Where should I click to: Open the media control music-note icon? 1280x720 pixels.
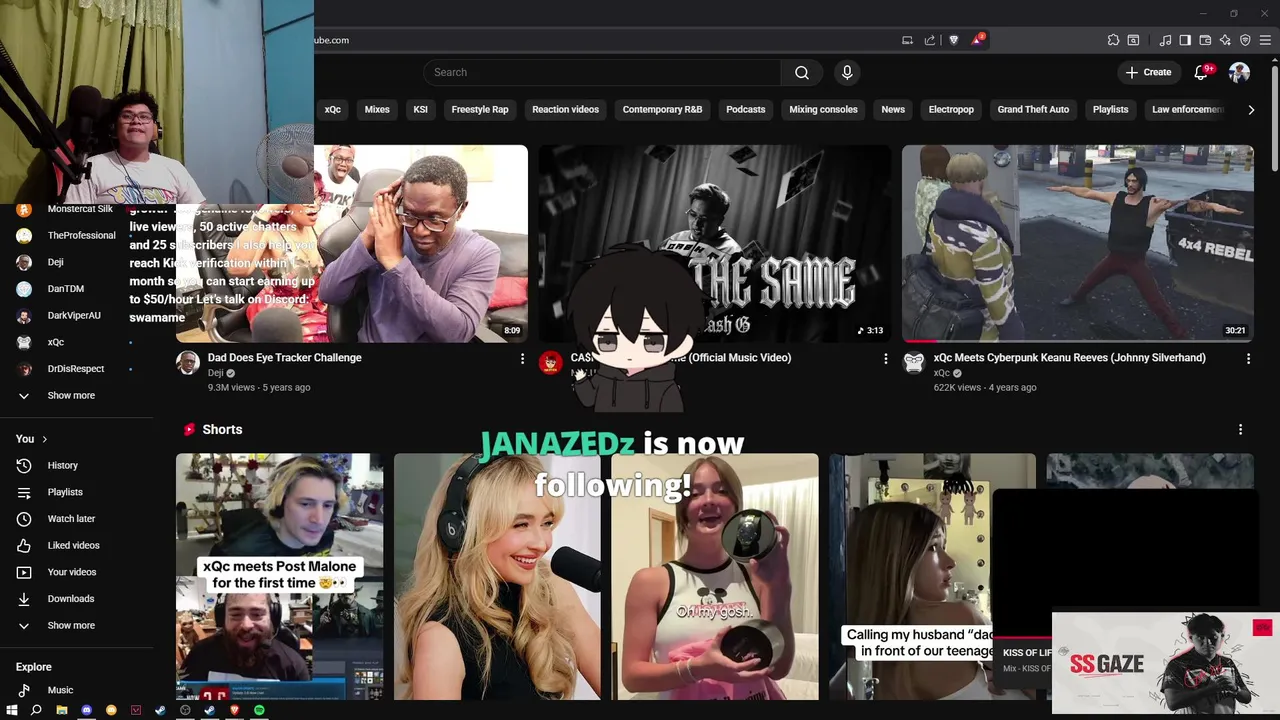[1165, 40]
